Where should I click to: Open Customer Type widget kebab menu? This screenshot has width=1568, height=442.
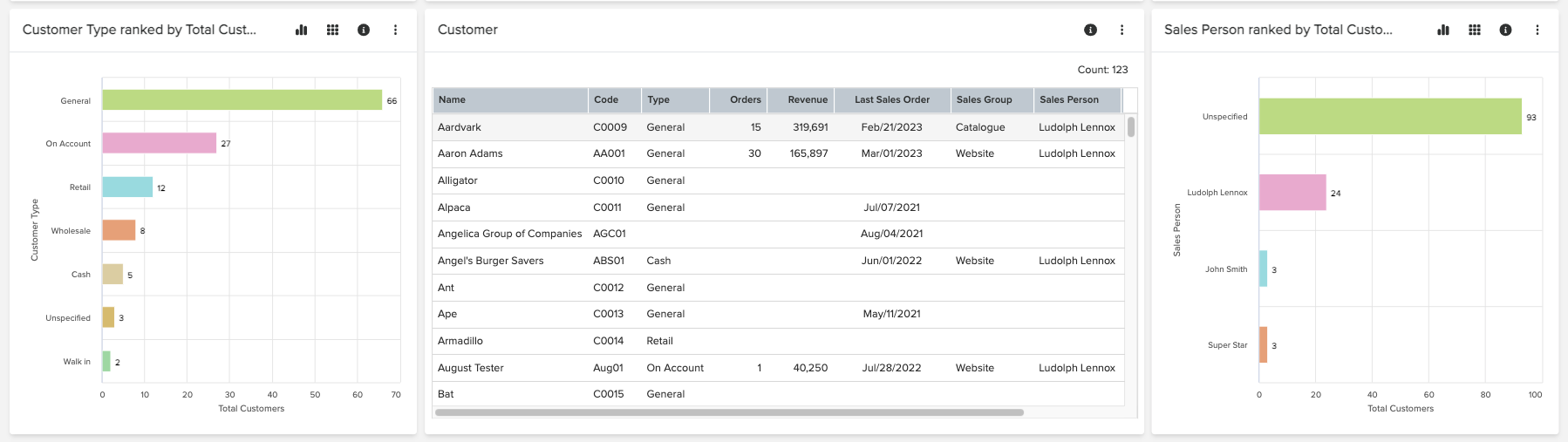395,30
